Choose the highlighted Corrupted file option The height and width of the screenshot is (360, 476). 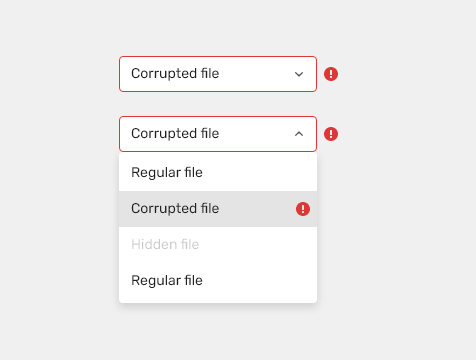(x=218, y=209)
